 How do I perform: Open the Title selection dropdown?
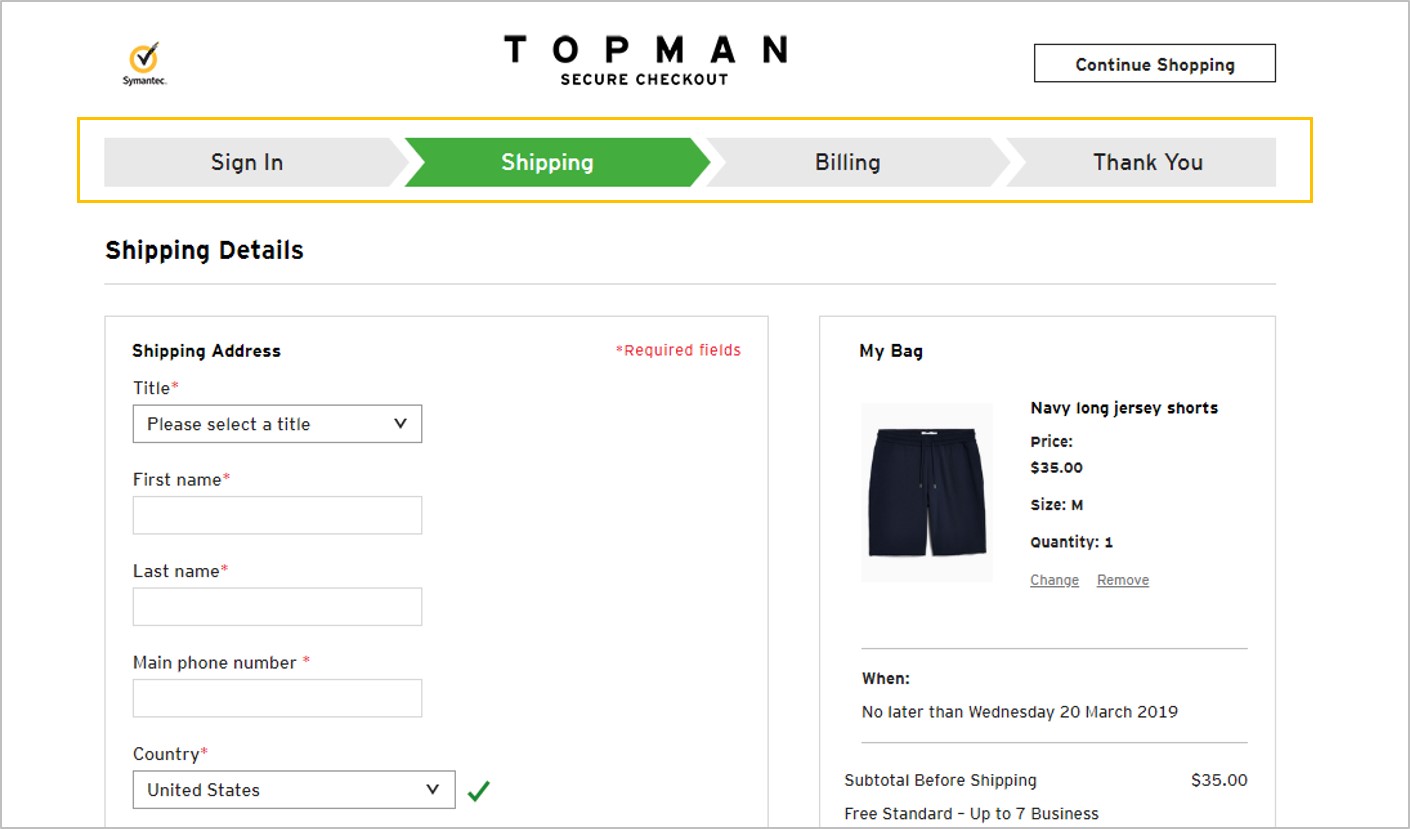click(x=277, y=424)
